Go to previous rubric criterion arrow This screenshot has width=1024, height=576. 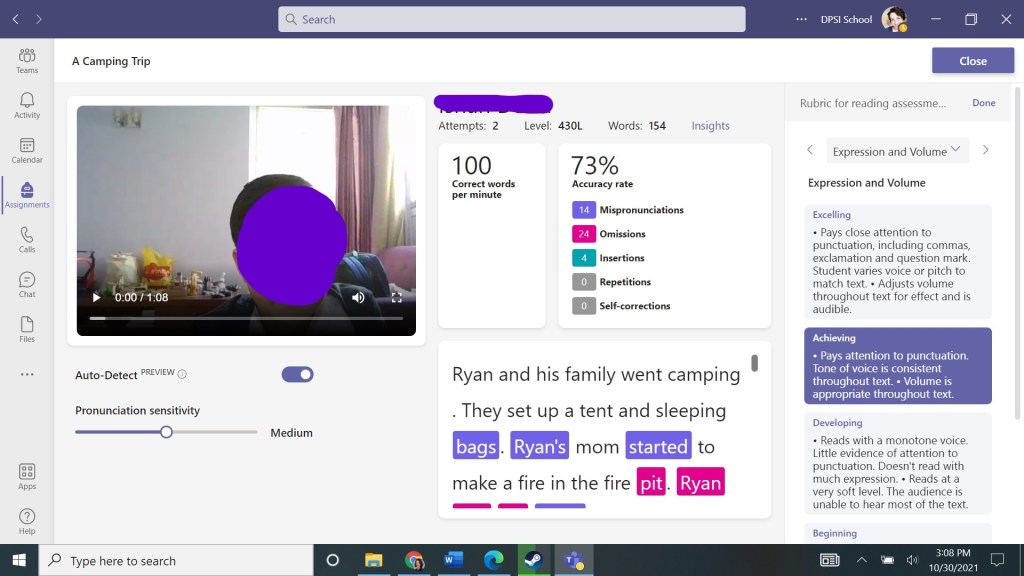(x=810, y=150)
